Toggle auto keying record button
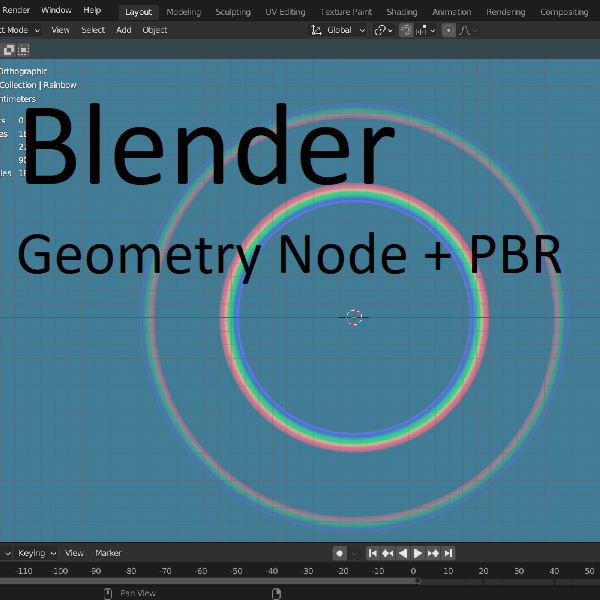 339,553
